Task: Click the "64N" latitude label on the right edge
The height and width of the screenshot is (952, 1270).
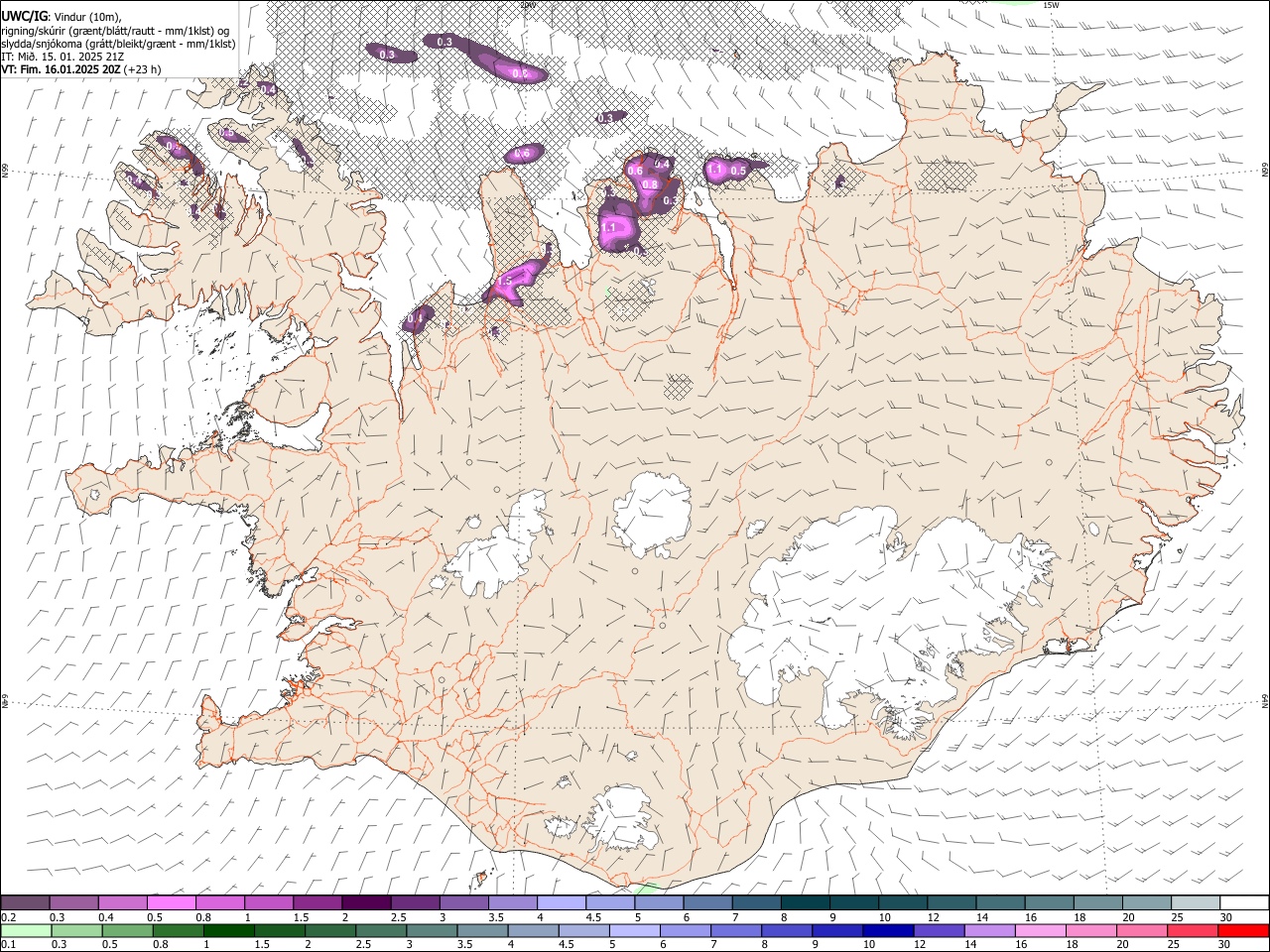Action: coord(1265,700)
